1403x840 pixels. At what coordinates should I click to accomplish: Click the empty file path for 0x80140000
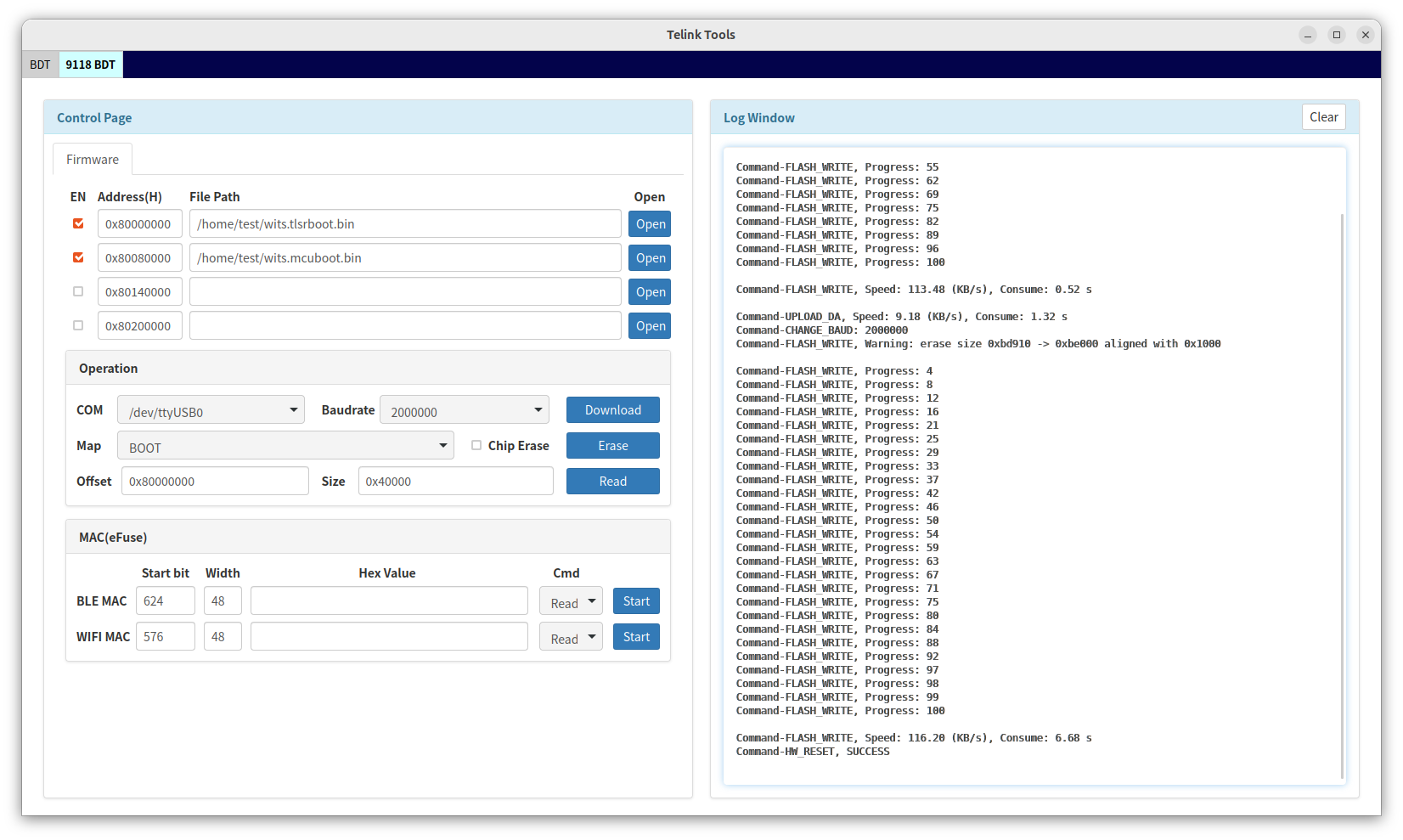point(405,292)
